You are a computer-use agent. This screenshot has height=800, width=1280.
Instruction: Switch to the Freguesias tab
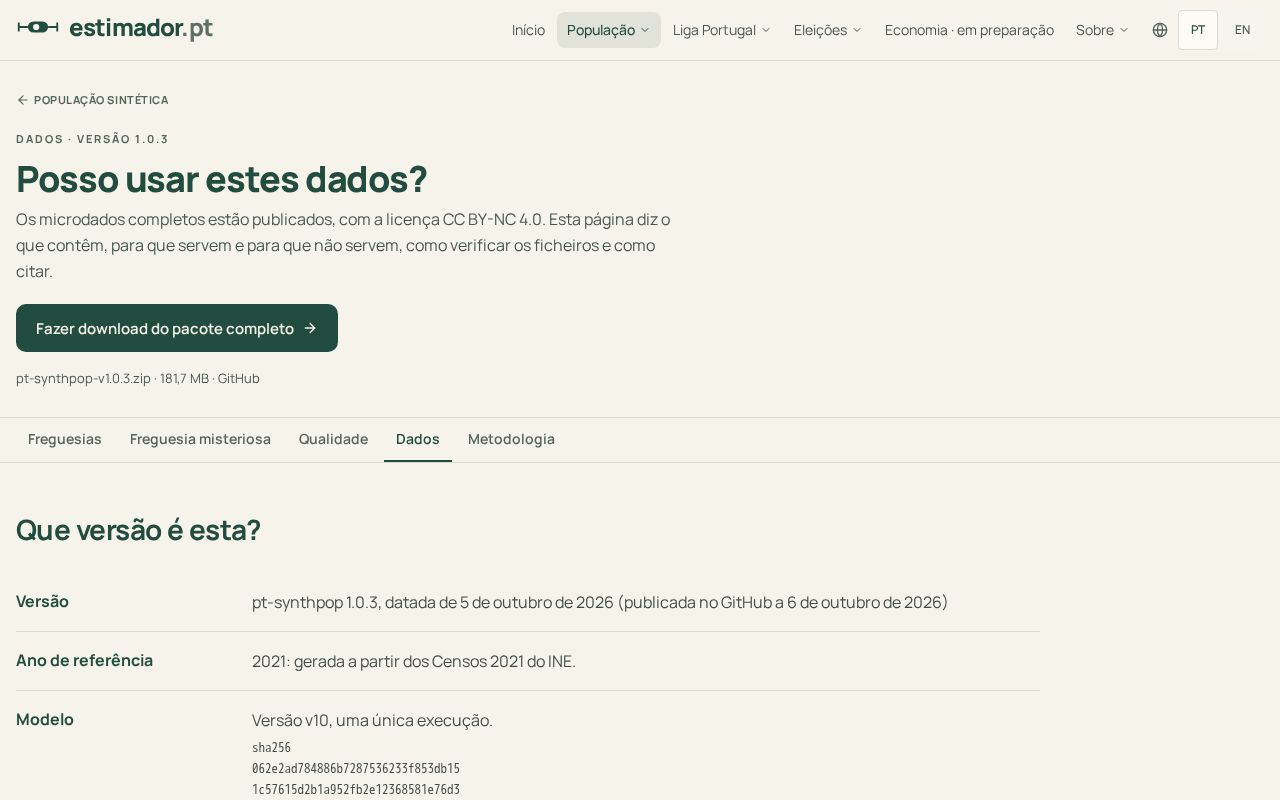click(65, 439)
